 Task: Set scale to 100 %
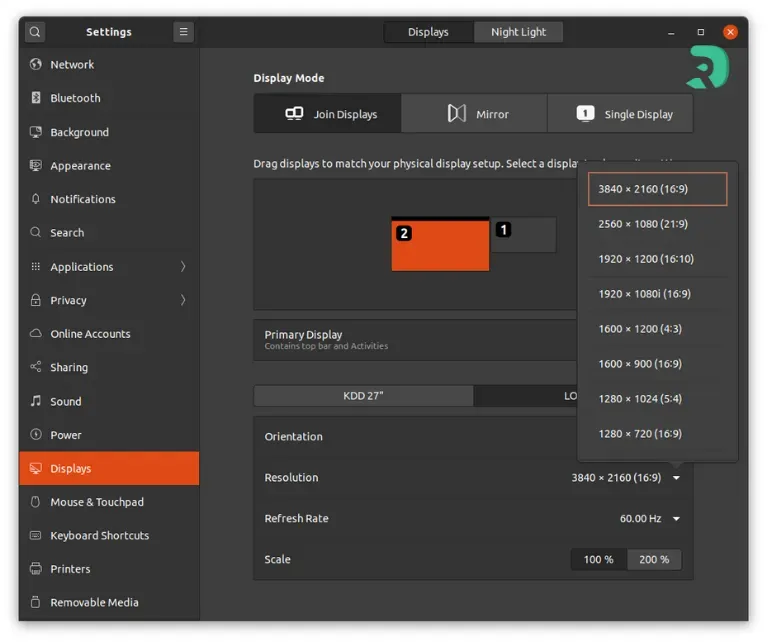[598, 560]
